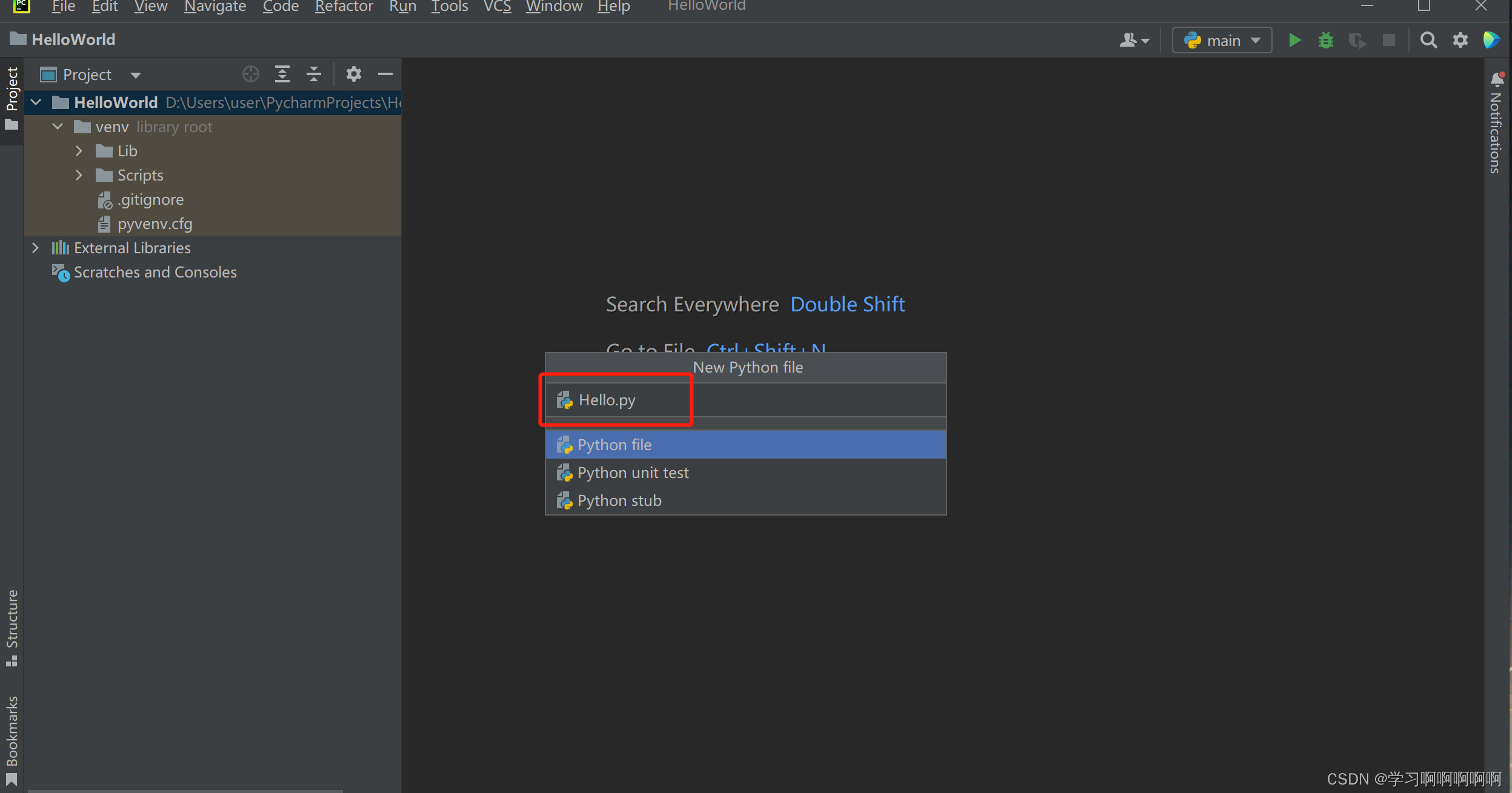Start debugging with the green bug icon

click(1326, 41)
